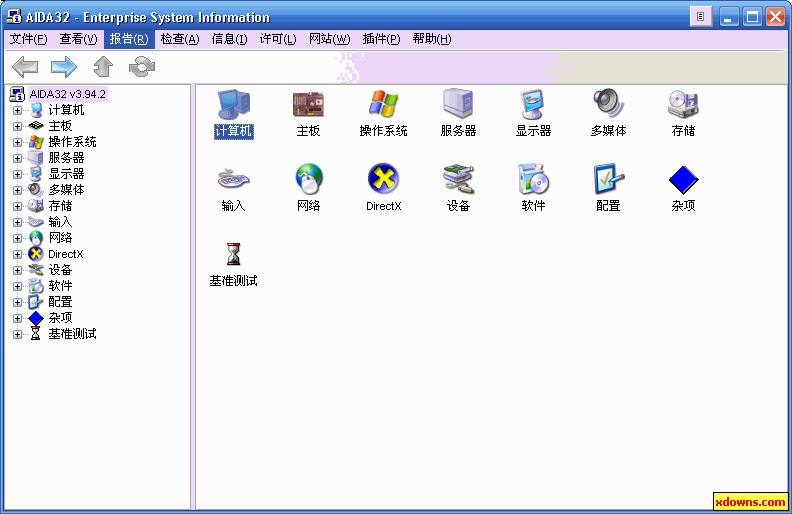This screenshot has height=514, width=792.
Task: Select 网络 in the left tree
Action: (60, 238)
